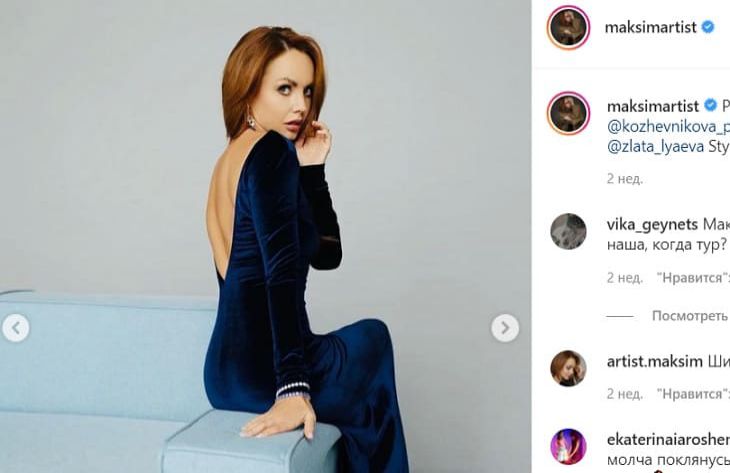
Task: Click the maksimartist avatar beside the caption
Action: point(568,113)
